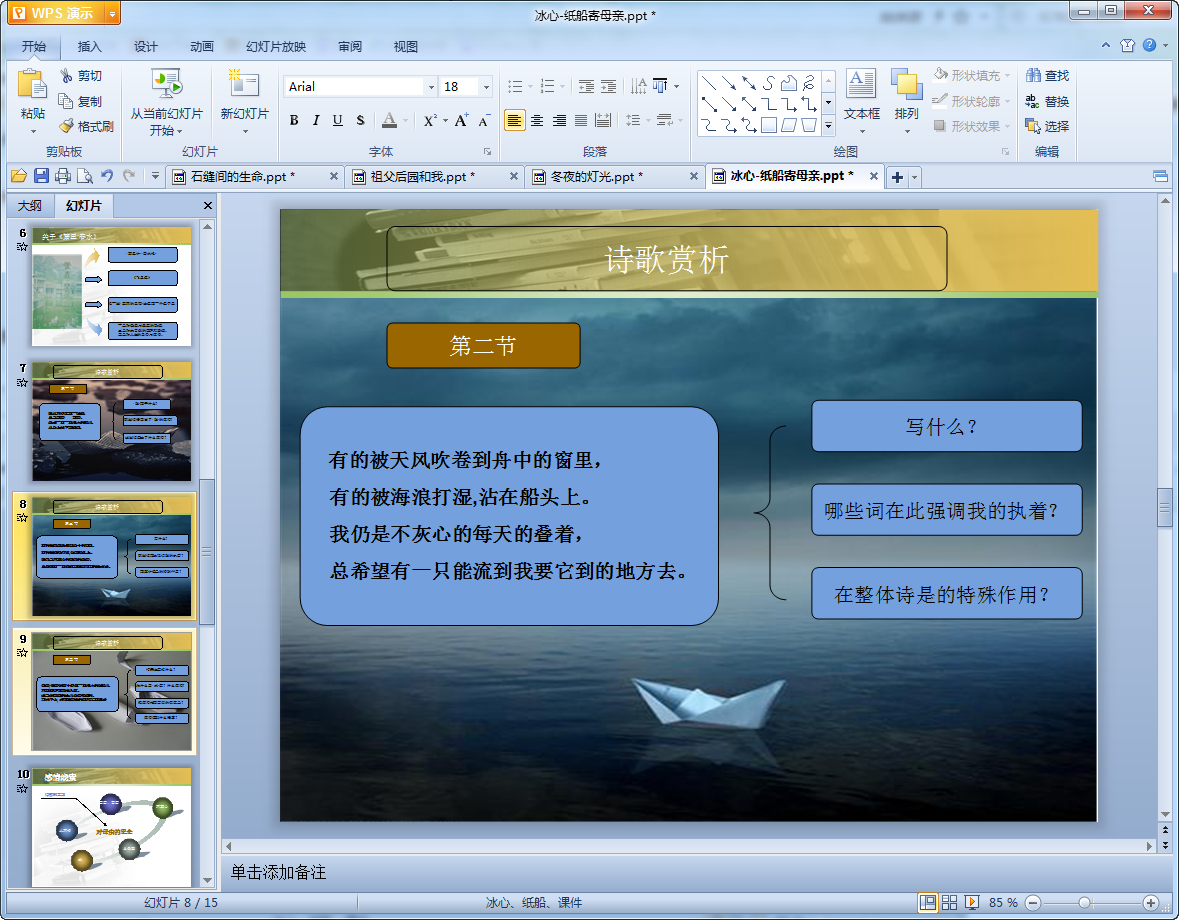This screenshot has height=920, width=1179.
Task: Click the Save disk icon
Action: 41,176
